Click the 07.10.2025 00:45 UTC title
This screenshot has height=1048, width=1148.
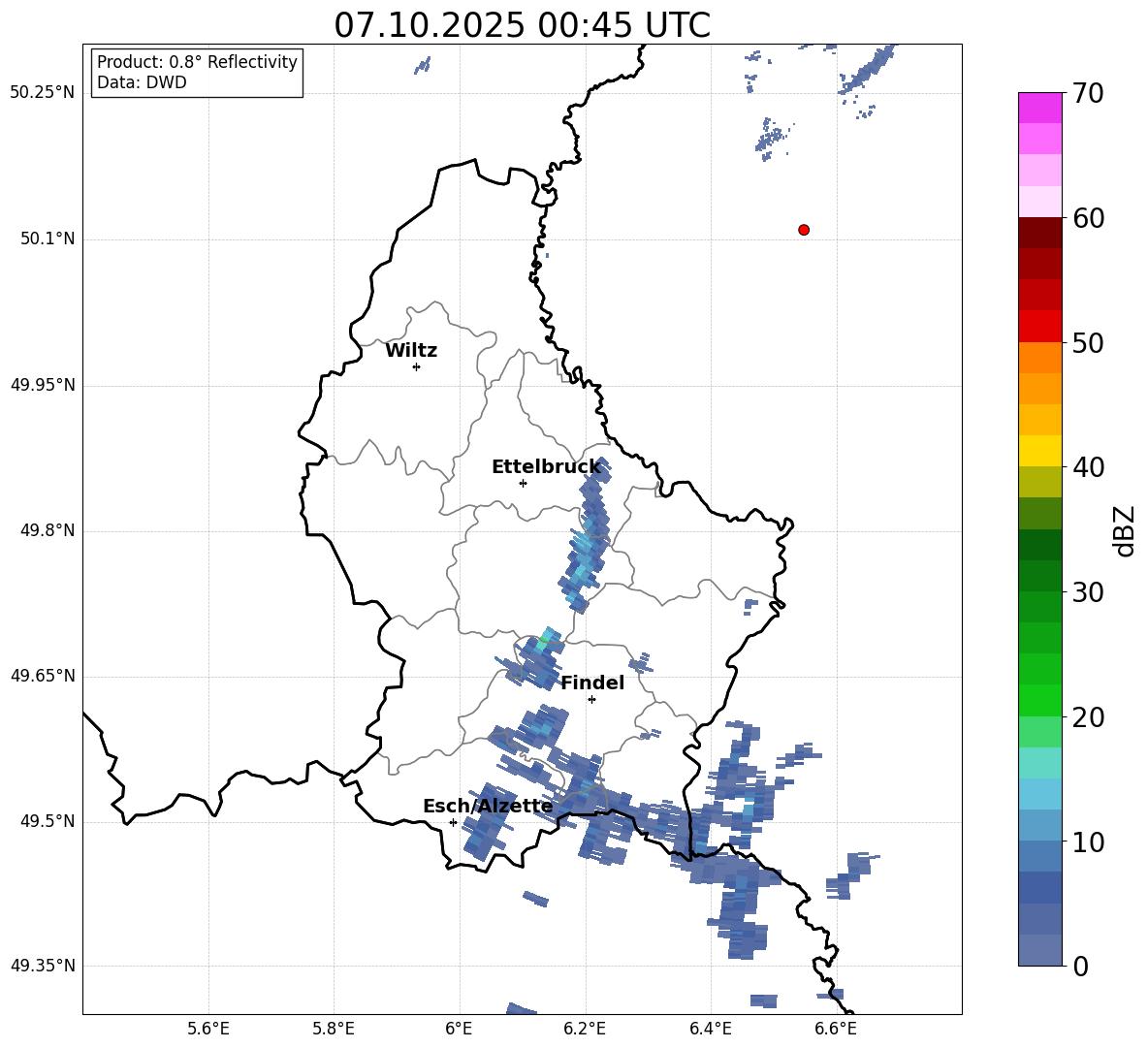point(522,25)
